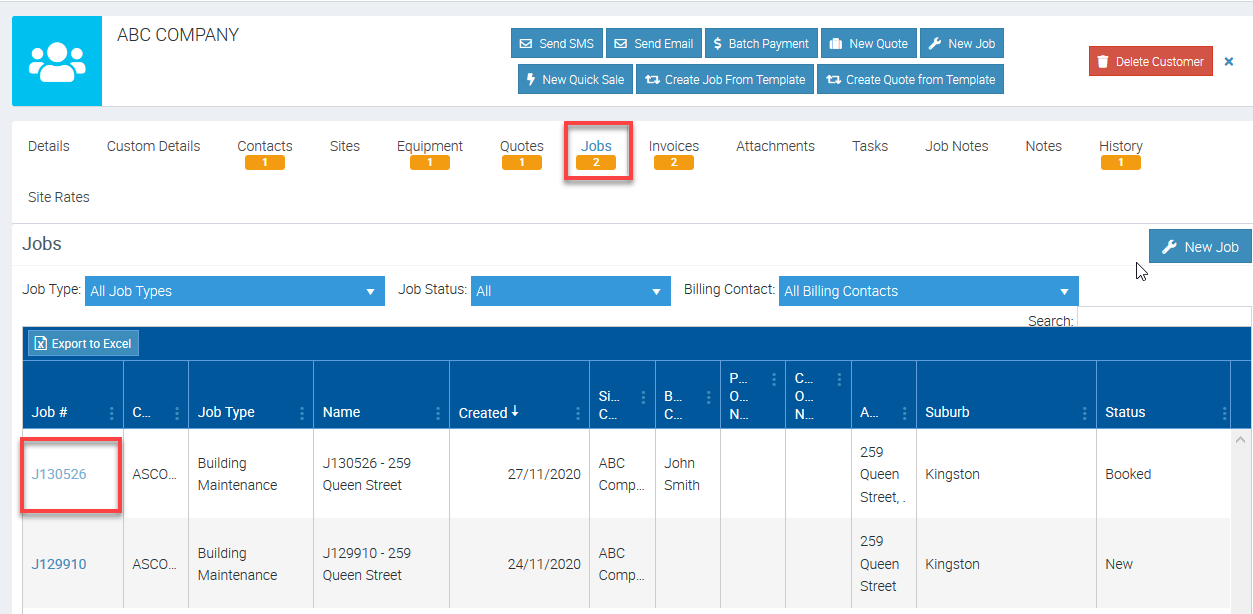
Task: Sort by the Created column header
Action: click(x=483, y=413)
